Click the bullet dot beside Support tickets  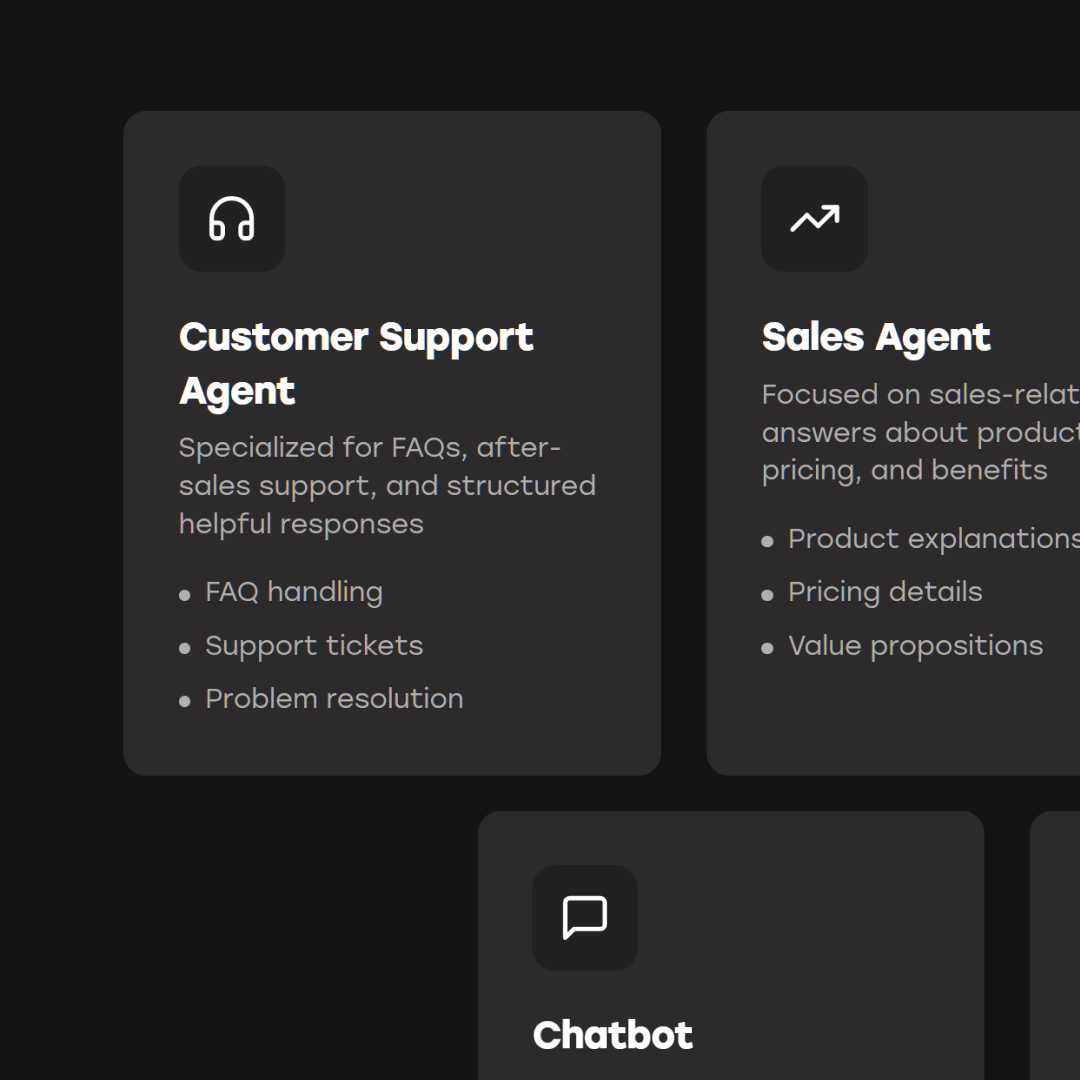pyautogui.click(x=185, y=648)
